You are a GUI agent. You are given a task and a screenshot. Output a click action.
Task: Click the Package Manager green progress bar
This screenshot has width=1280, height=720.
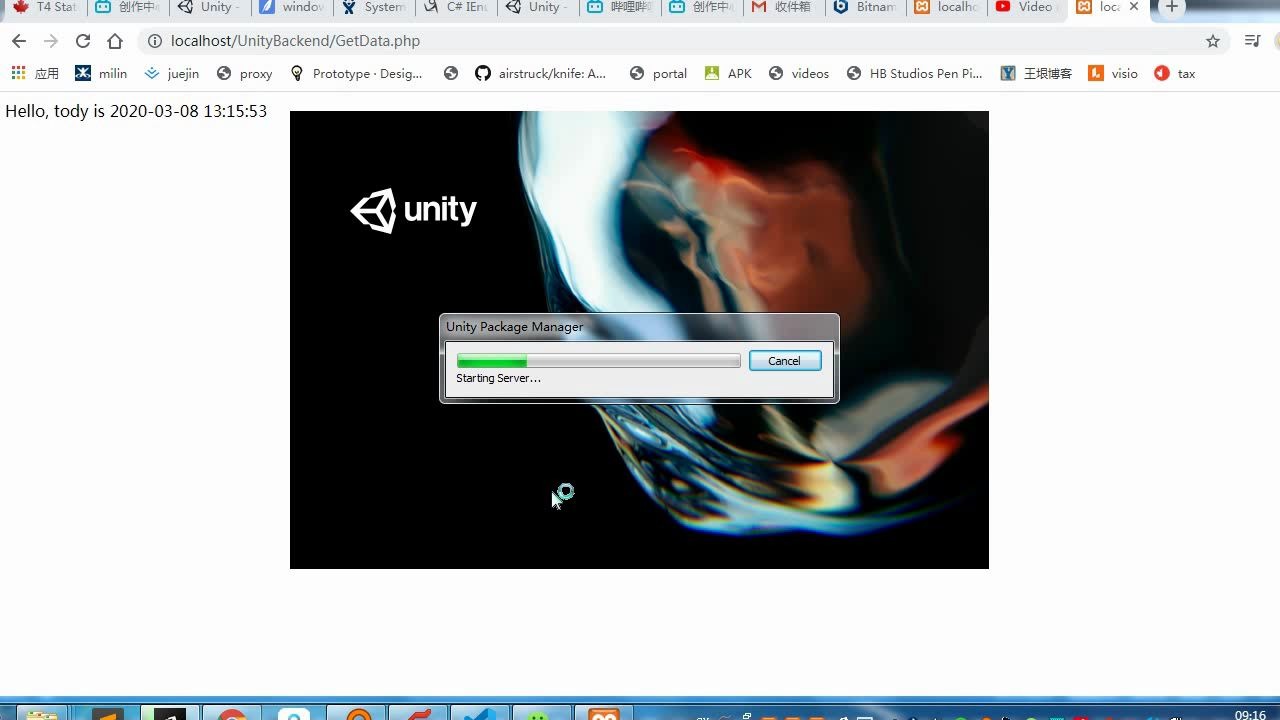(598, 361)
